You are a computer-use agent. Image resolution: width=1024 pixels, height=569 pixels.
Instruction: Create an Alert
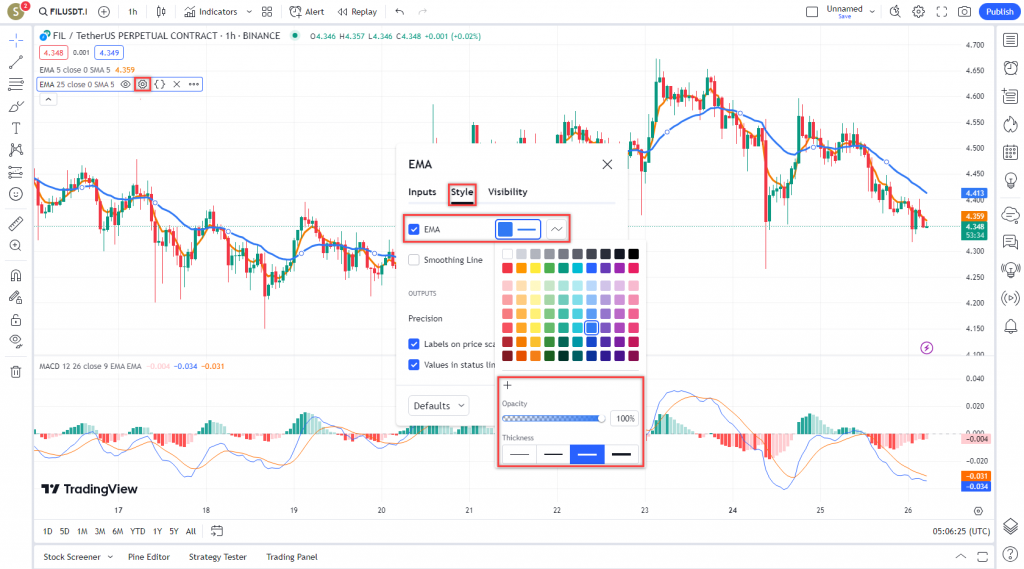click(307, 12)
